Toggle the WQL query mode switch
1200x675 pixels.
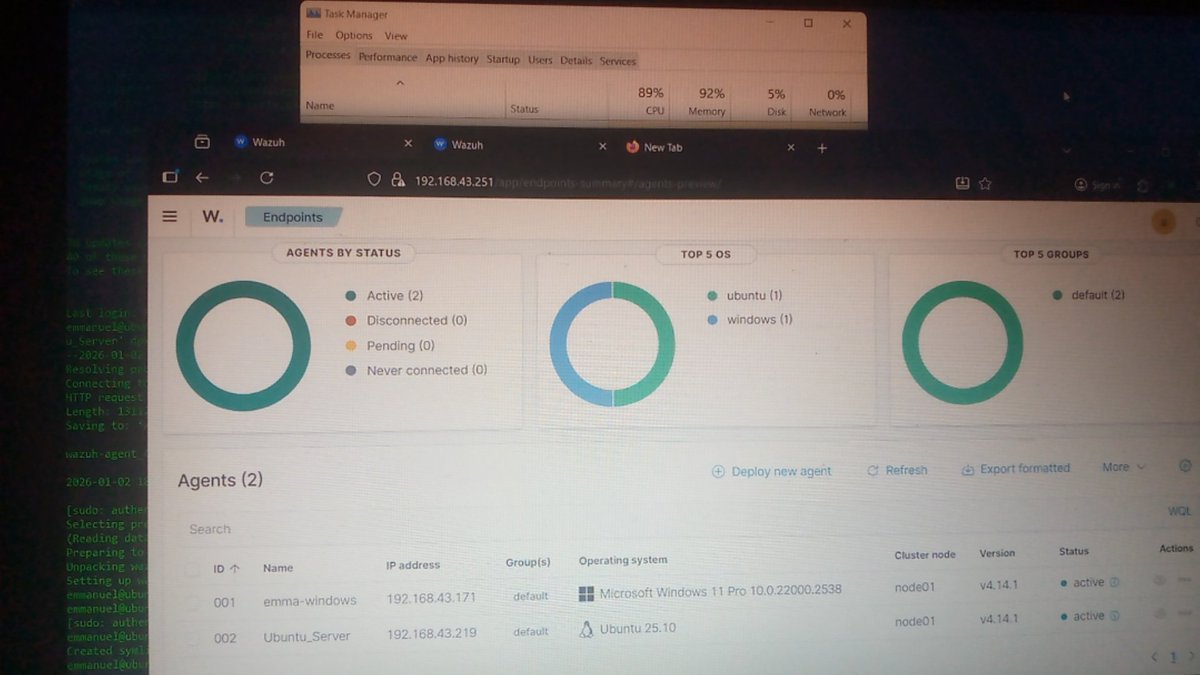point(1180,511)
